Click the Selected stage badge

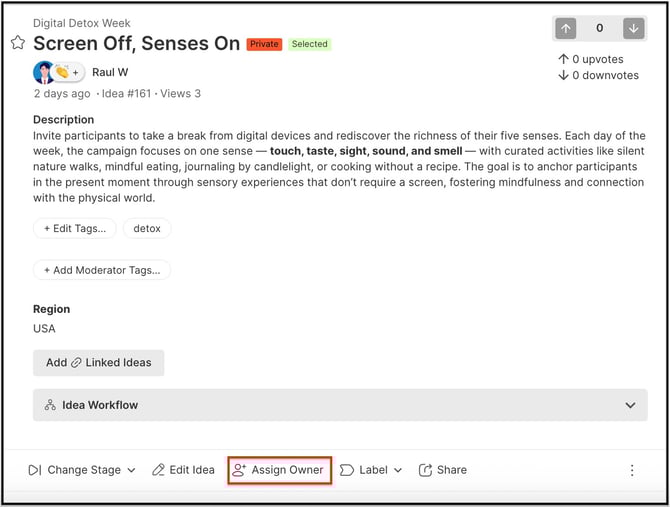[309, 44]
